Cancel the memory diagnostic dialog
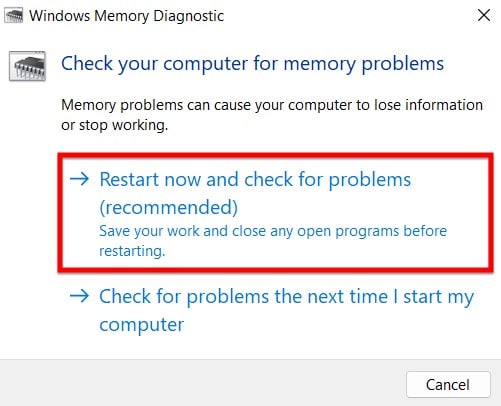Image resolution: width=501 pixels, height=406 pixels. click(448, 385)
